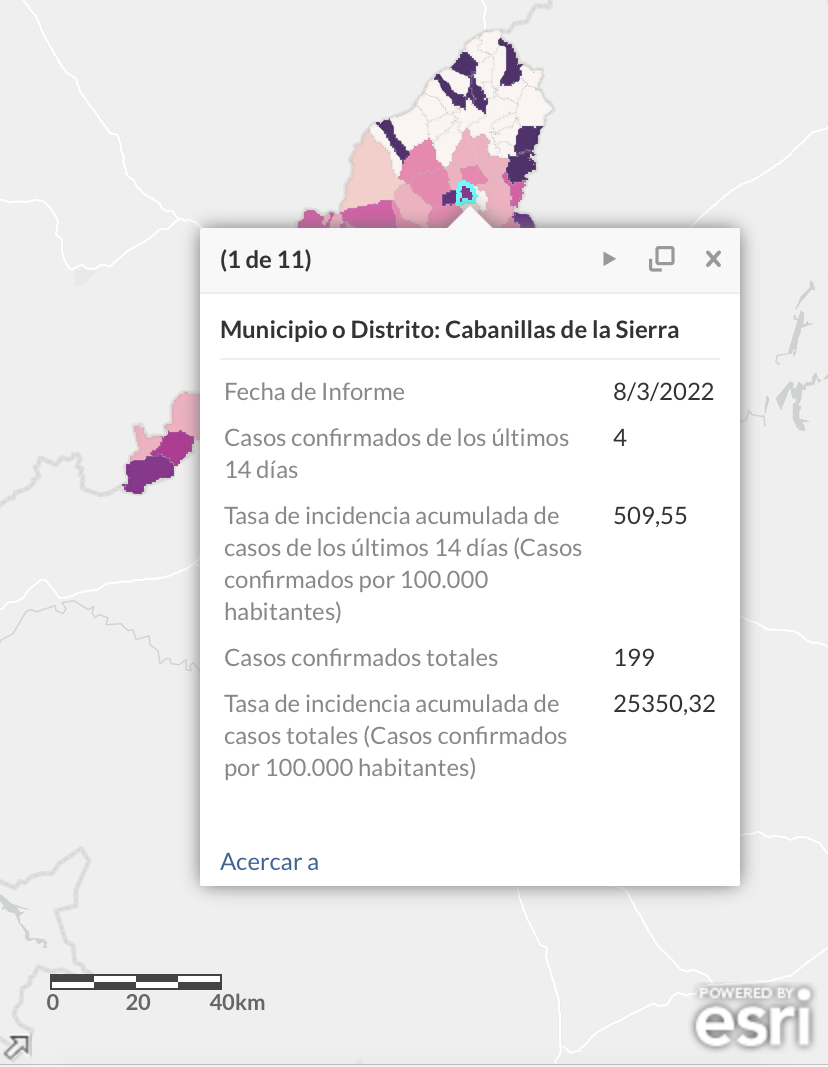Select the dark purple southwestern municipality
This screenshot has width=828, height=1067.
tap(146, 474)
